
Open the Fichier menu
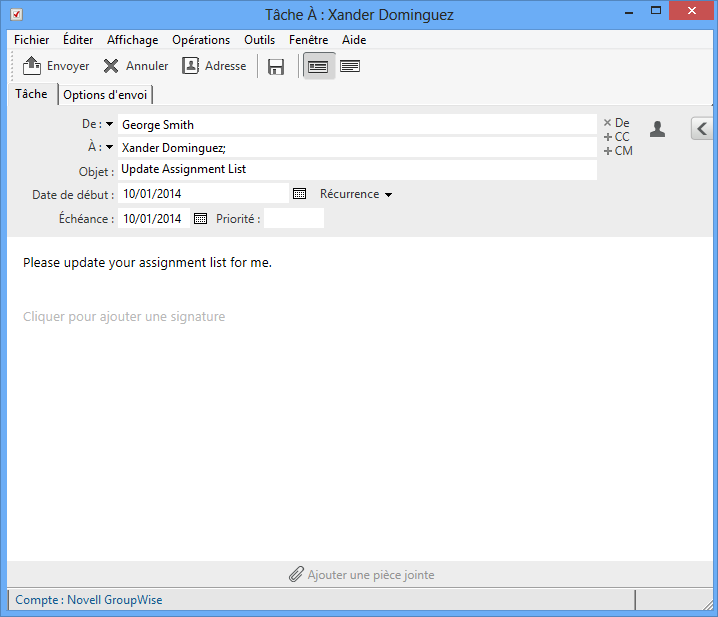pos(32,40)
